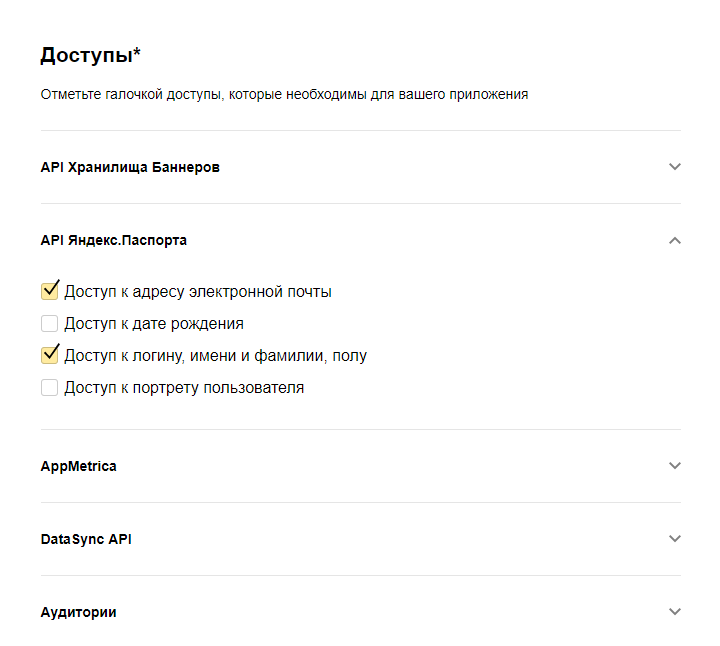Click label 'Доступ к логину, имени и фамилии, полу'
The width and height of the screenshot is (720, 646).
click(215, 355)
